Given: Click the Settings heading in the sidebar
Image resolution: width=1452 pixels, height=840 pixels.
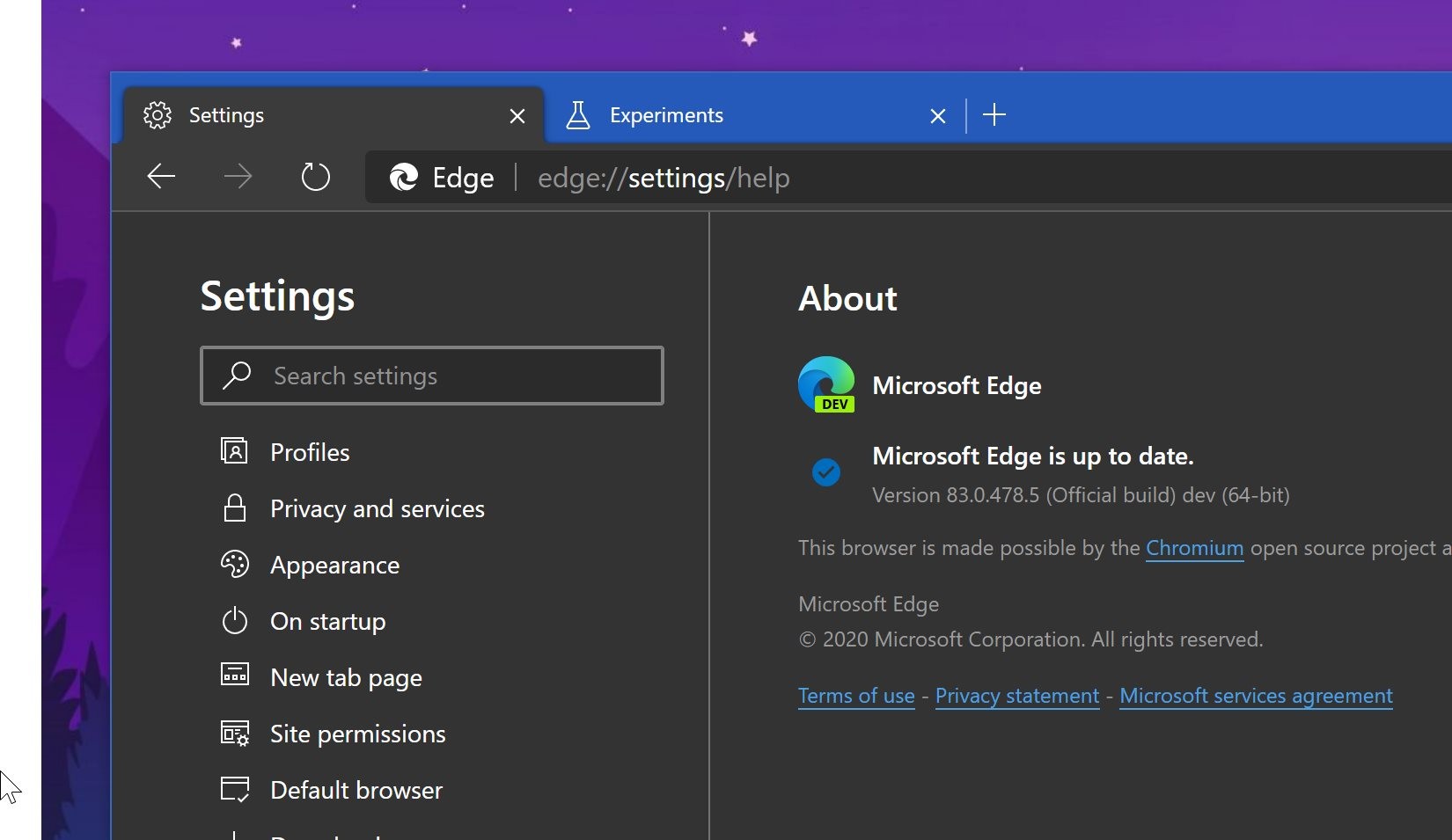Looking at the screenshot, I should (277, 296).
